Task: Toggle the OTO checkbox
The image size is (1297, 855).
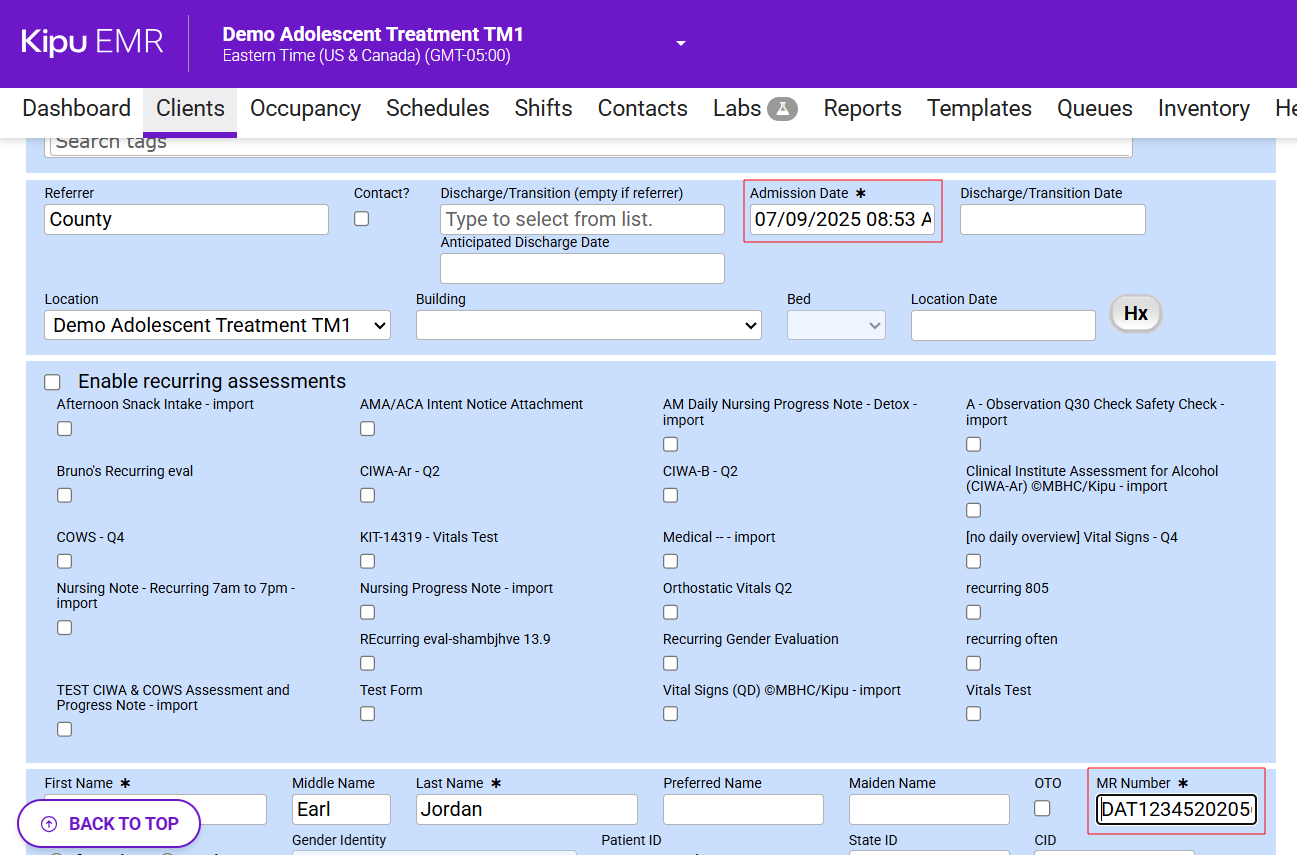Action: click(x=1042, y=808)
